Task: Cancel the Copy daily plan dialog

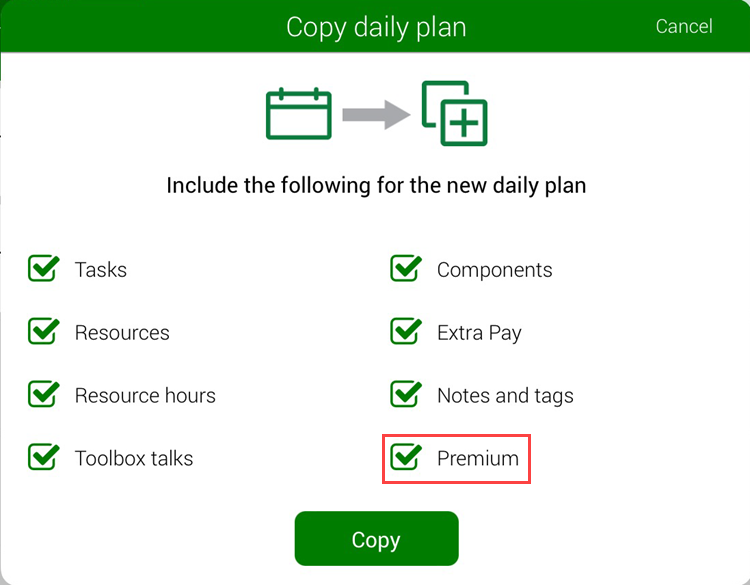Action: 684,26
